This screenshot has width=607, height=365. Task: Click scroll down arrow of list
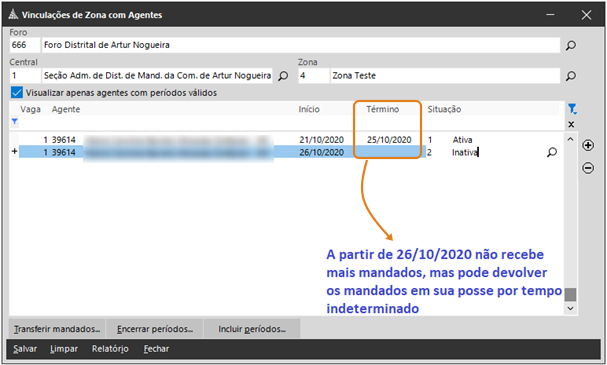pyautogui.click(x=570, y=308)
